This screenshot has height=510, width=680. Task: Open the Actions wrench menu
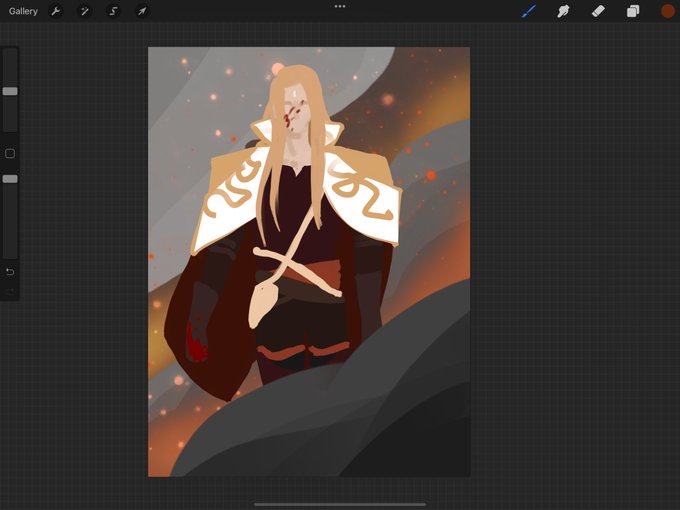56,11
